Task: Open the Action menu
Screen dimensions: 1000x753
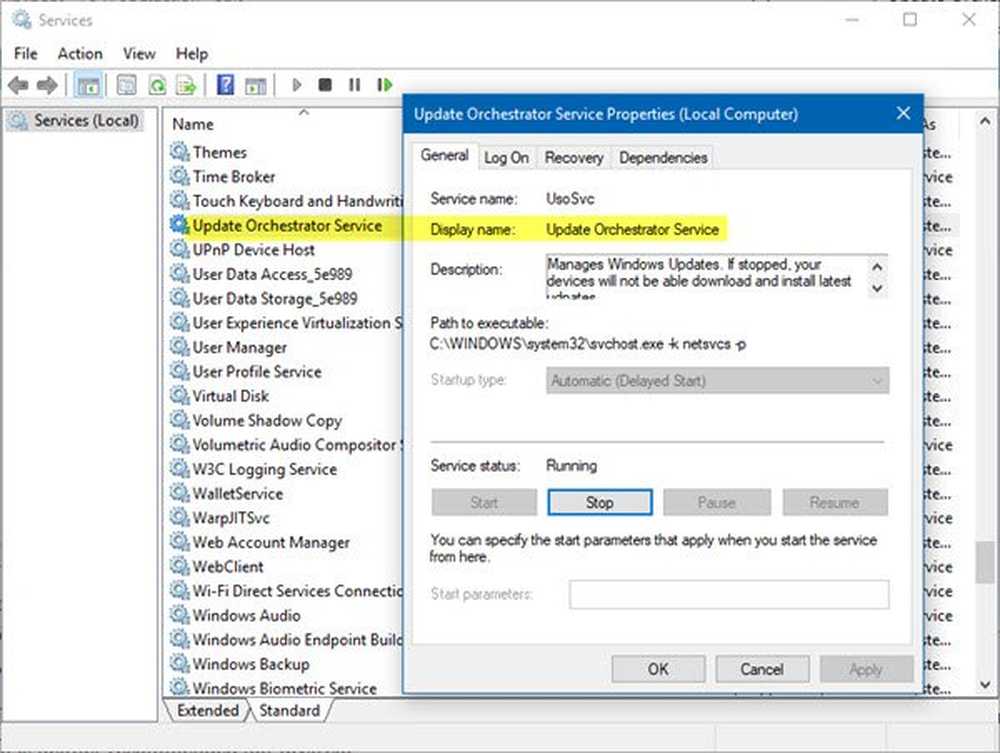Action: point(79,53)
